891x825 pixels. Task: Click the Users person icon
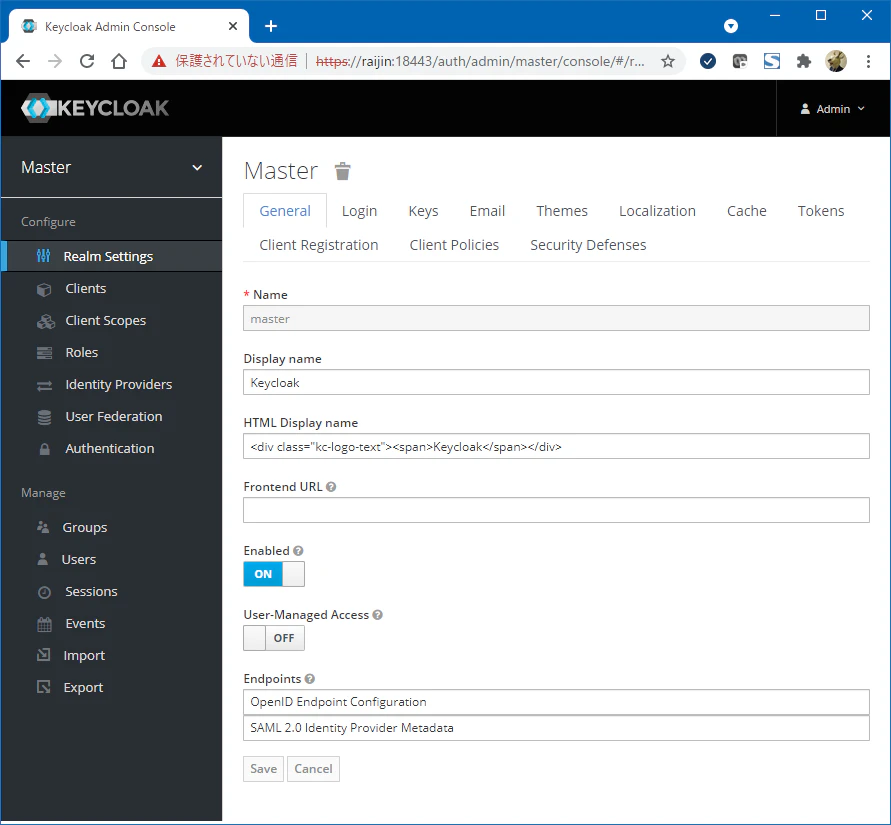point(43,559)
